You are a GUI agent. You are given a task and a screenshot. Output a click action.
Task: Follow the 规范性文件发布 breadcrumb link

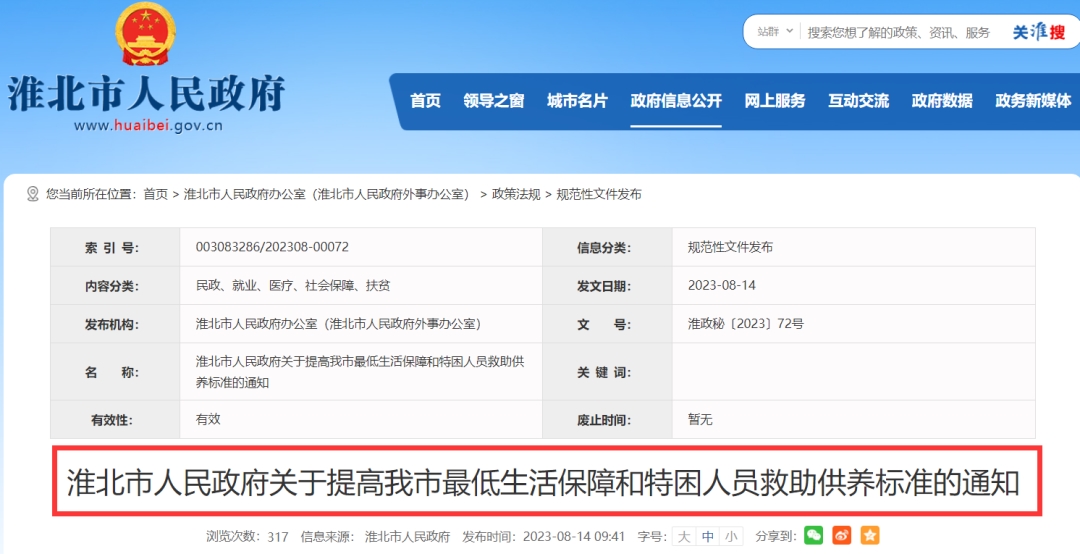(599, 194)
